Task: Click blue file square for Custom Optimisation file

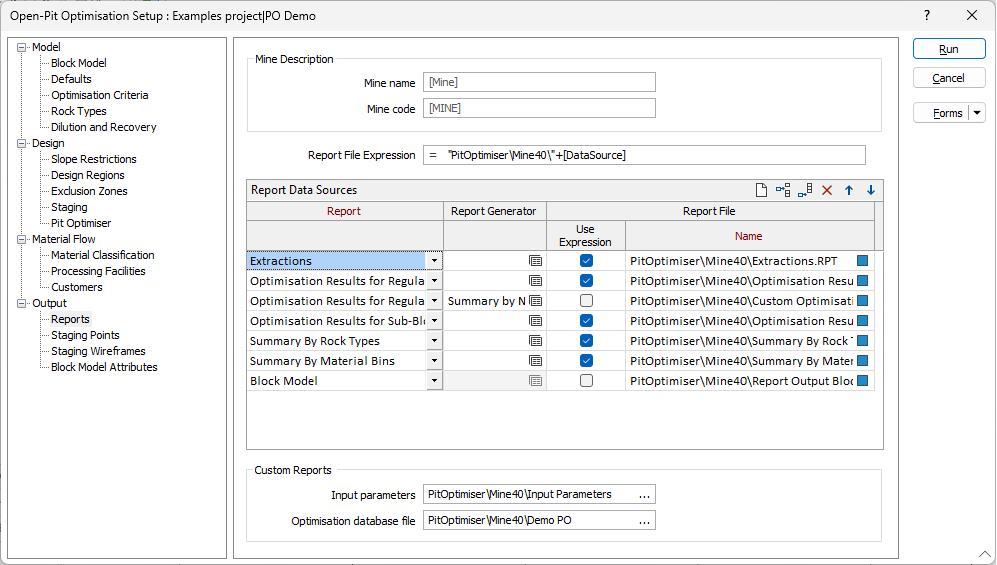Action: click(863, 301)
